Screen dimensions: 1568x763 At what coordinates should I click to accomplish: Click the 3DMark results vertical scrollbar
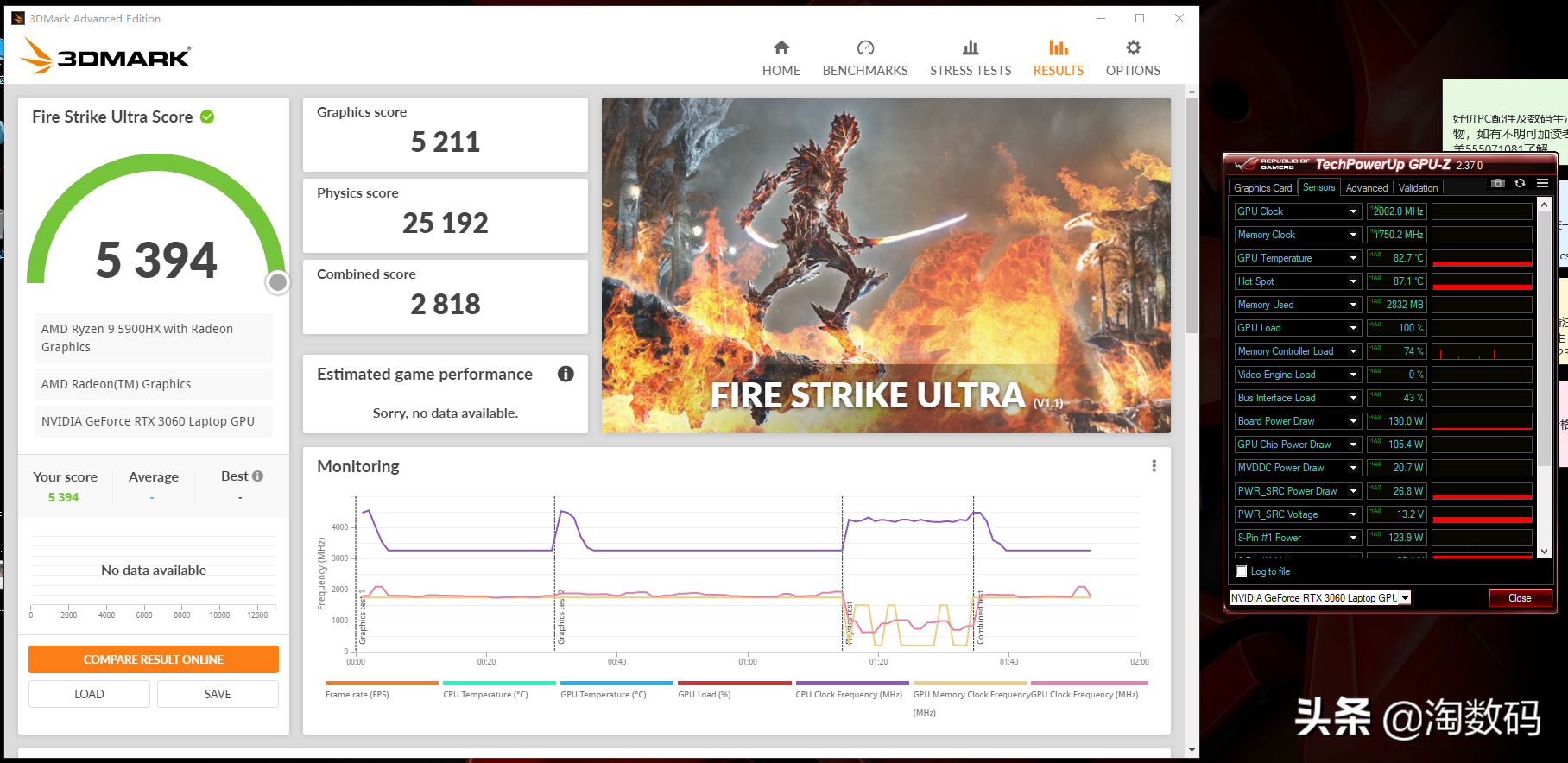(x=1192, y=216)
